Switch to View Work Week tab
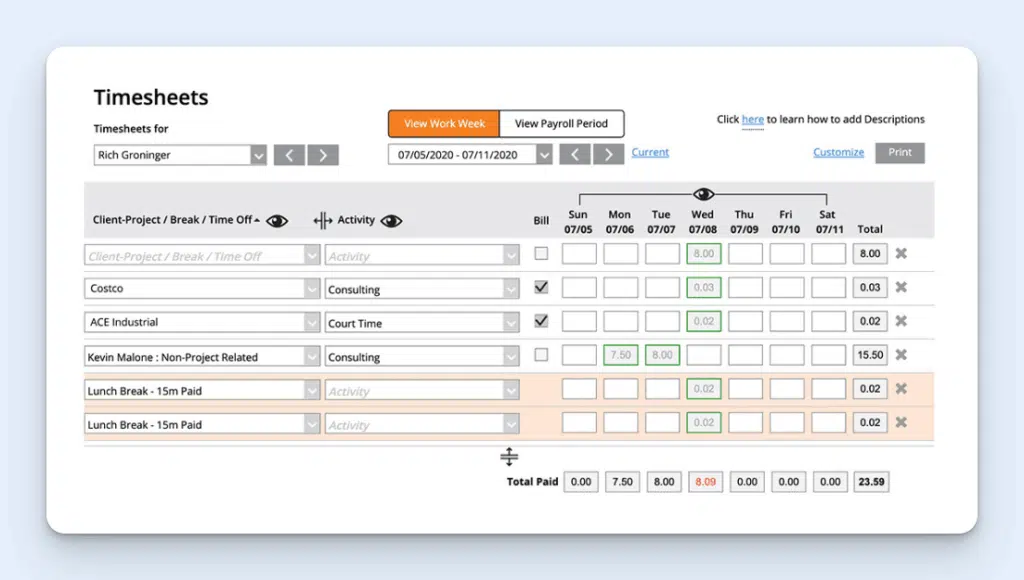Screen dimensions: 1024x580 click(x=444, y=124)
